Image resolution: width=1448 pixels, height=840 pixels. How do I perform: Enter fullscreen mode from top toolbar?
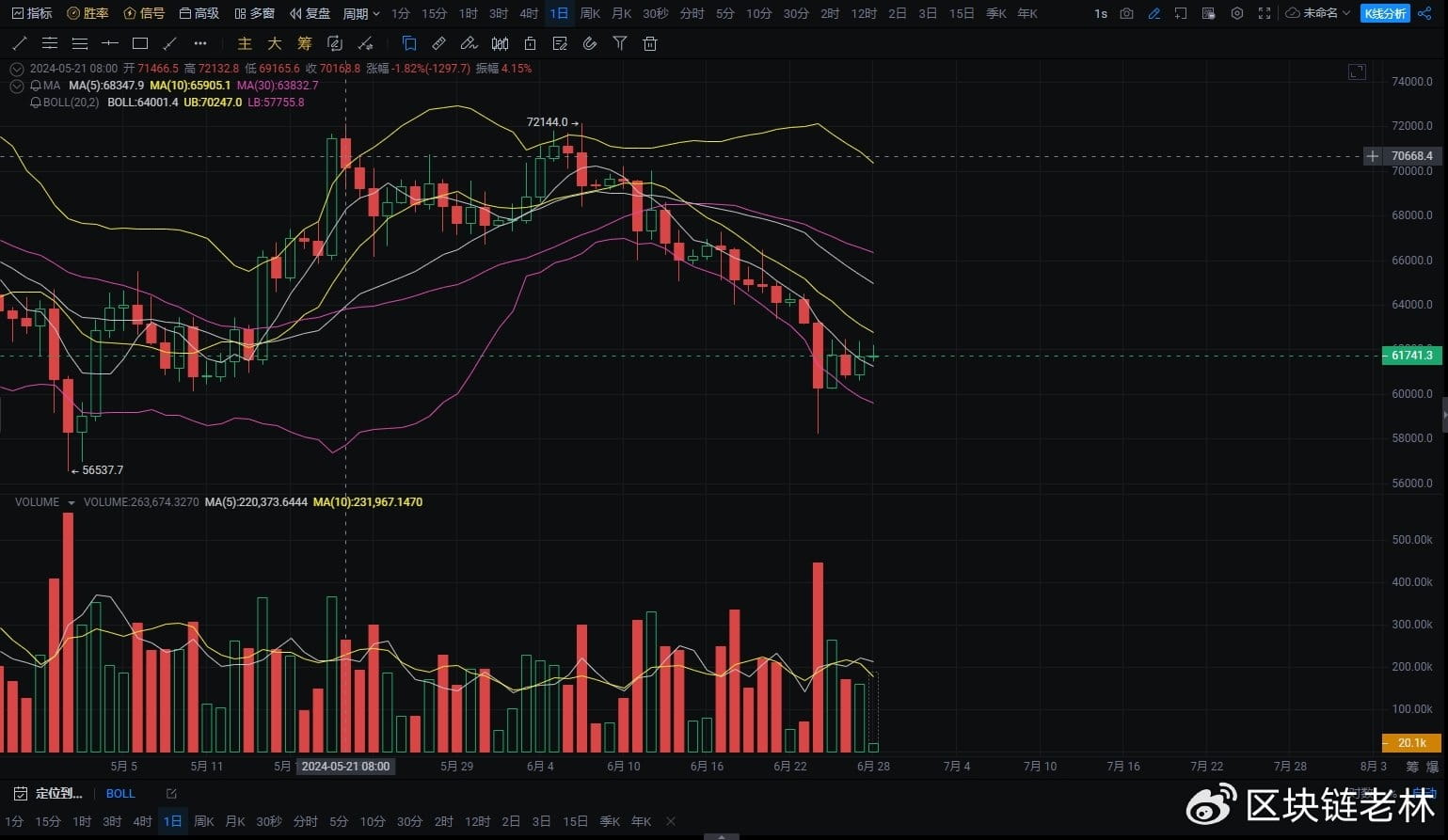click(x=1265, y=13)
